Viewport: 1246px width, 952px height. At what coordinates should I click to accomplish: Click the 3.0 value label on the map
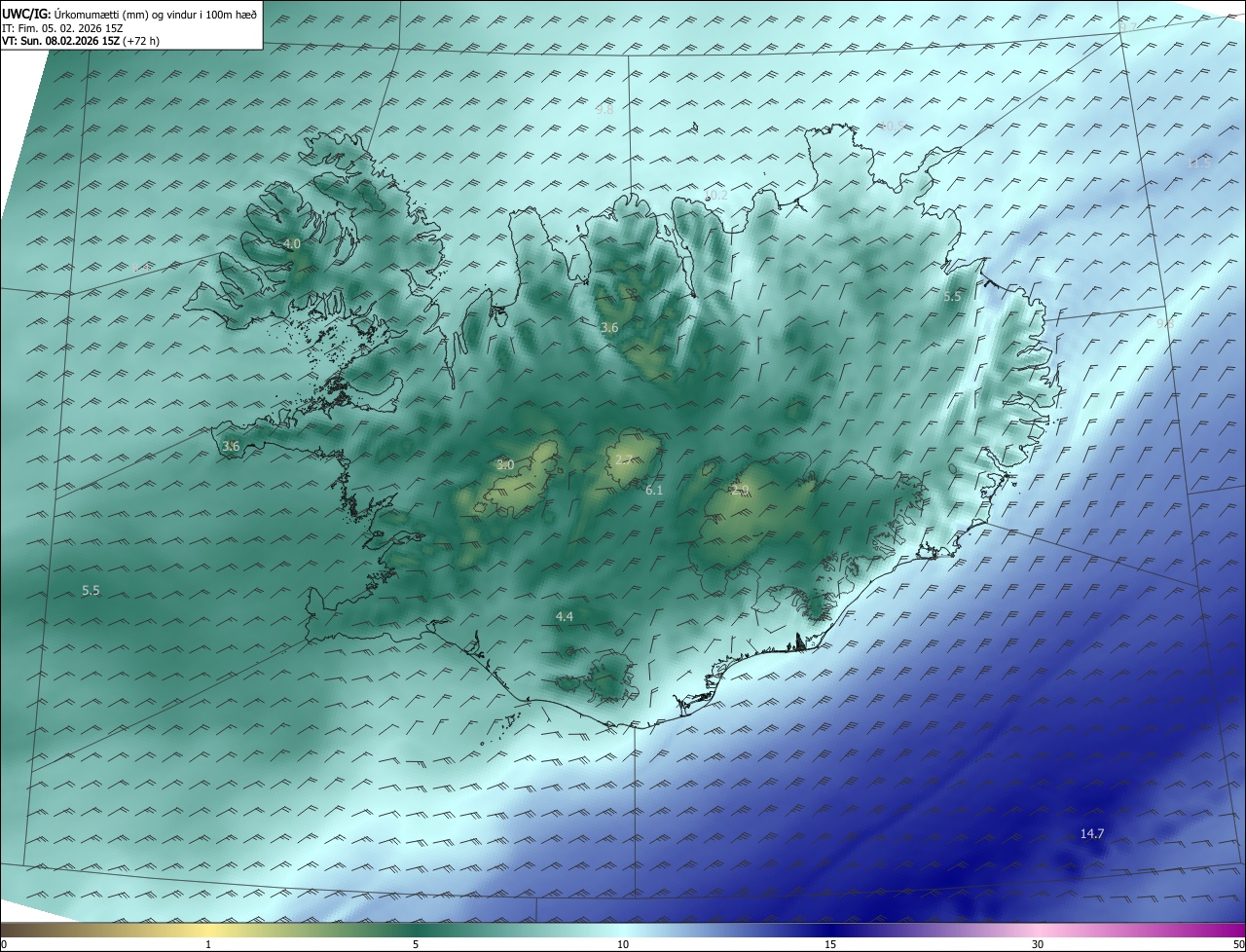pyautogui.click(x=505, y=465)
